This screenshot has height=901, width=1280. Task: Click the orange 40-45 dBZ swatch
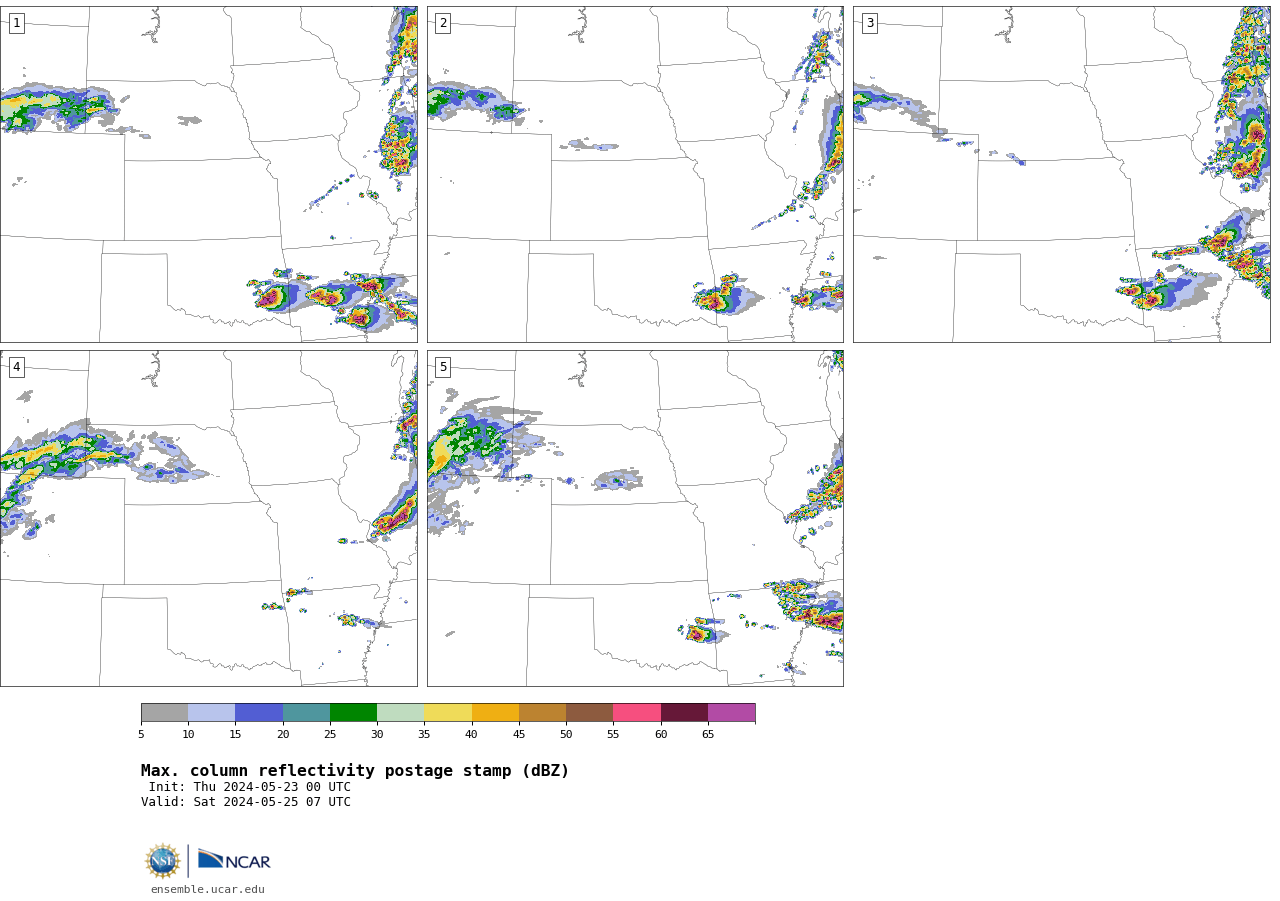(x=495, y=712)
